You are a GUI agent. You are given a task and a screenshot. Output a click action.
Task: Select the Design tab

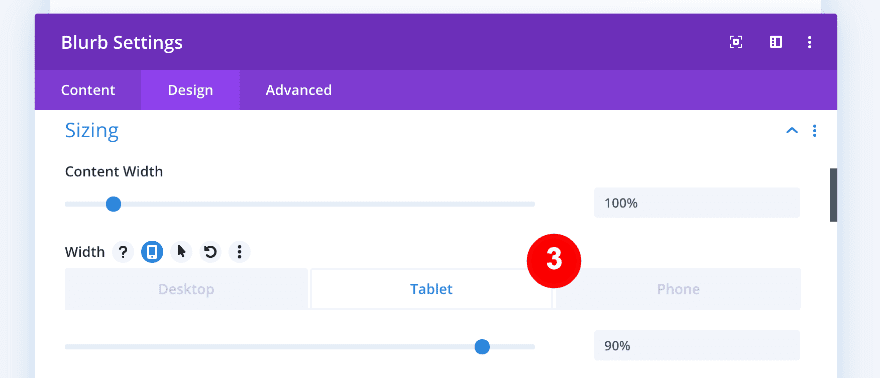click(x=190, y=90)
